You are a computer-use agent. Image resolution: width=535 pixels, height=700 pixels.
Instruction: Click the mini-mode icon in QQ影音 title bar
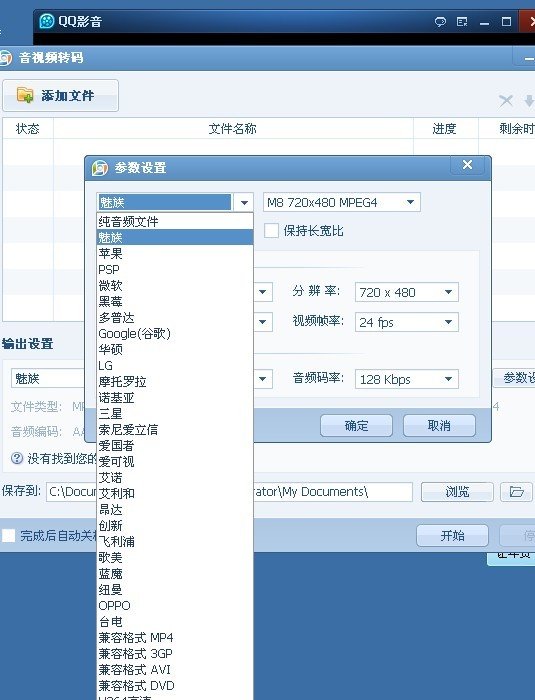click(x=462, y=21)
